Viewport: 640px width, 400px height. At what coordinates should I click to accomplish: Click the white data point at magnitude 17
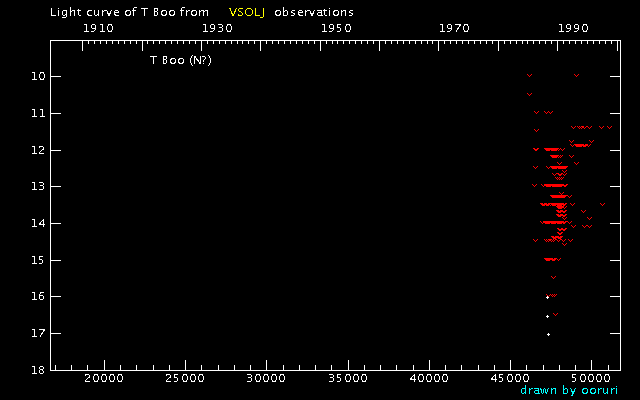[548, 334]
